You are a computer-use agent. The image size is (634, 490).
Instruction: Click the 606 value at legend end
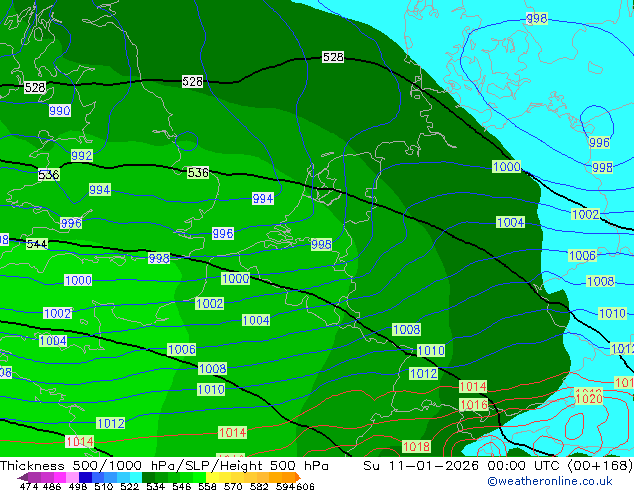306,486
